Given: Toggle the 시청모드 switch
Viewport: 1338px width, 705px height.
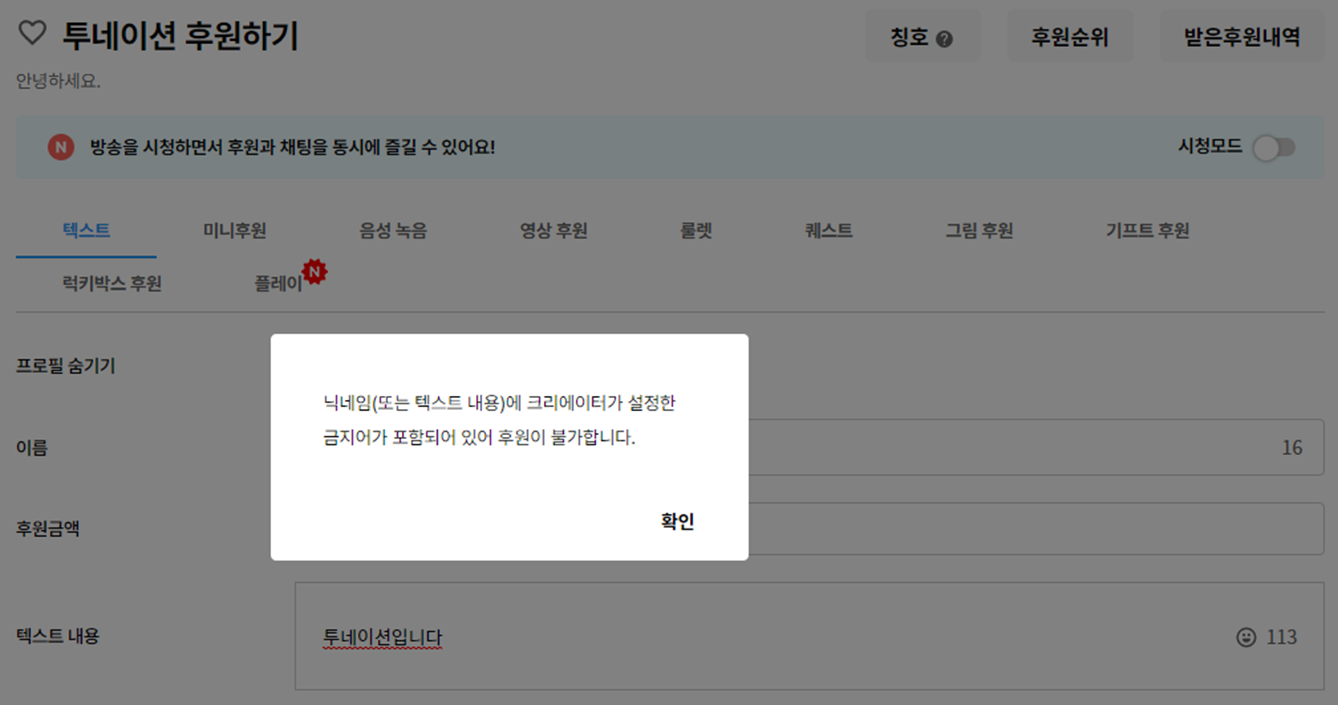Looking at the screenshot, I should 1274,148.
